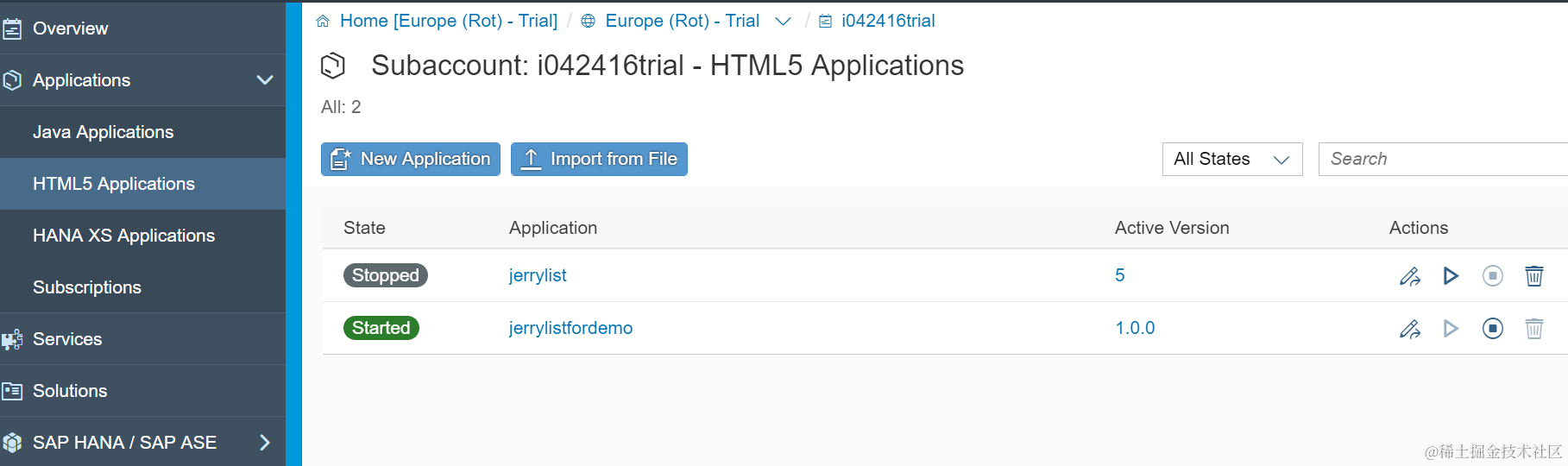Start the jerrylist application
This screenshot has height=466, width=1568.
(x=1451, y=276)
